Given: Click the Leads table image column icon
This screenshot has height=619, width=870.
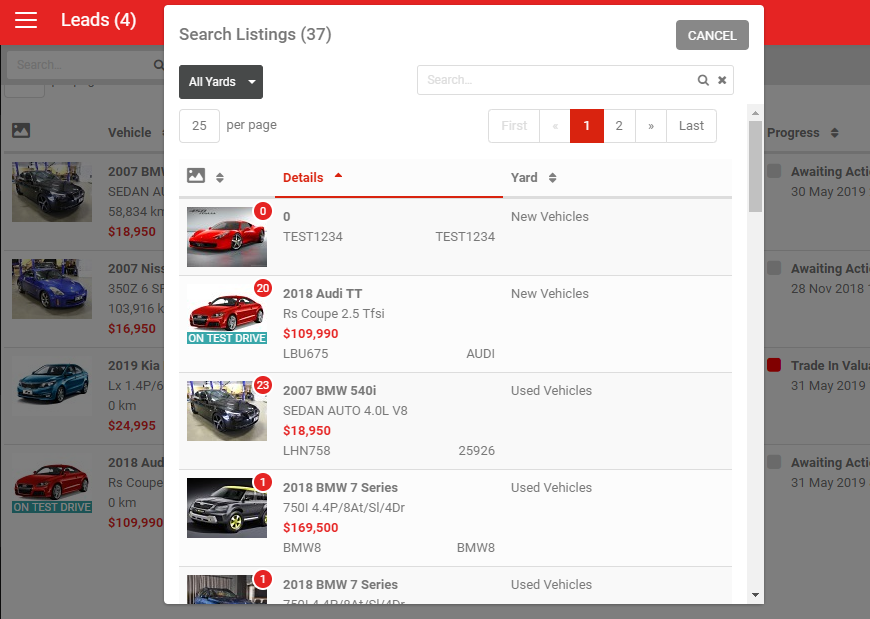Looking at the screenshot, I should [x=21, y=130].
